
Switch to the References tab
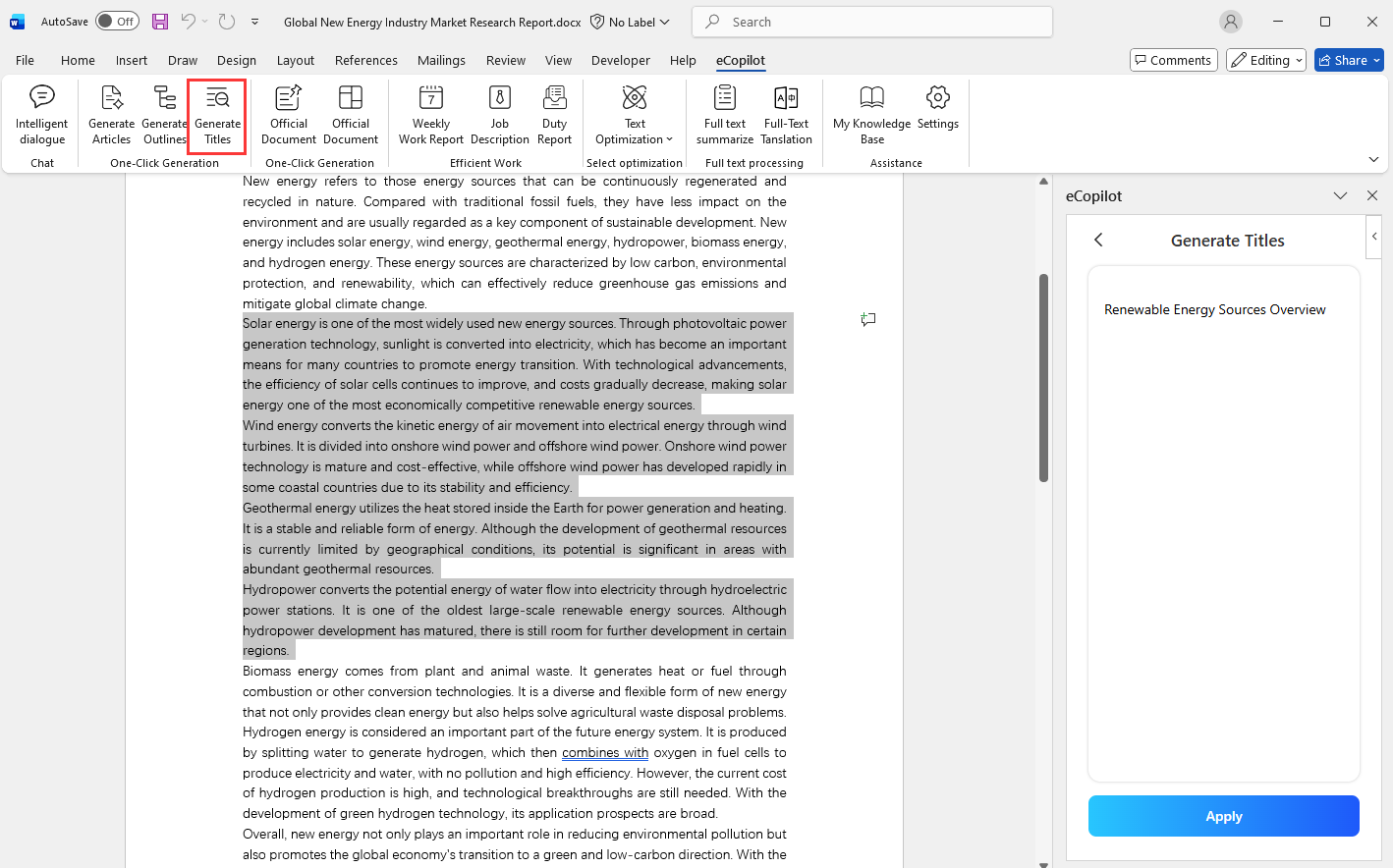[x=365, y=60]
